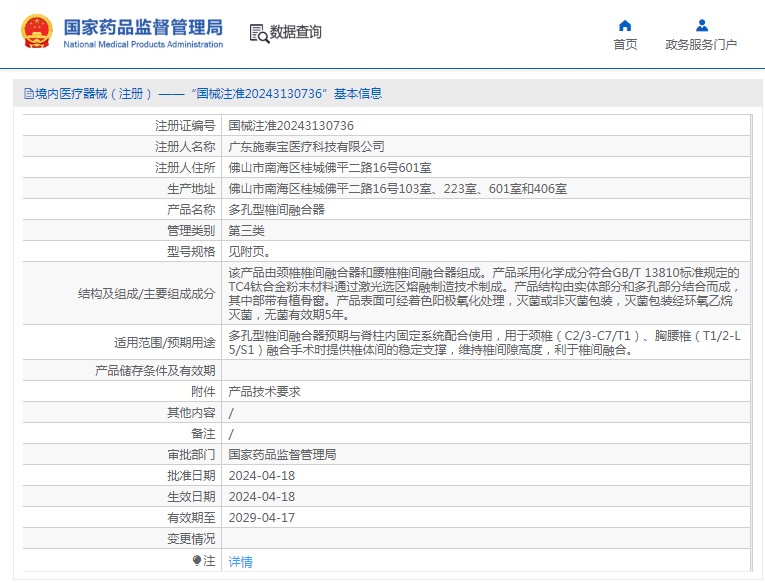The image size is (765, 583).
Task: Click the address ending in 16号601室
Action: point(330,168)
